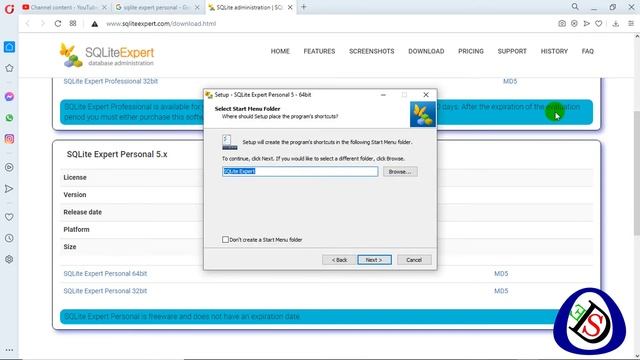Download SQLite Expert Professional 32bit link

click(x=111, y=81)
